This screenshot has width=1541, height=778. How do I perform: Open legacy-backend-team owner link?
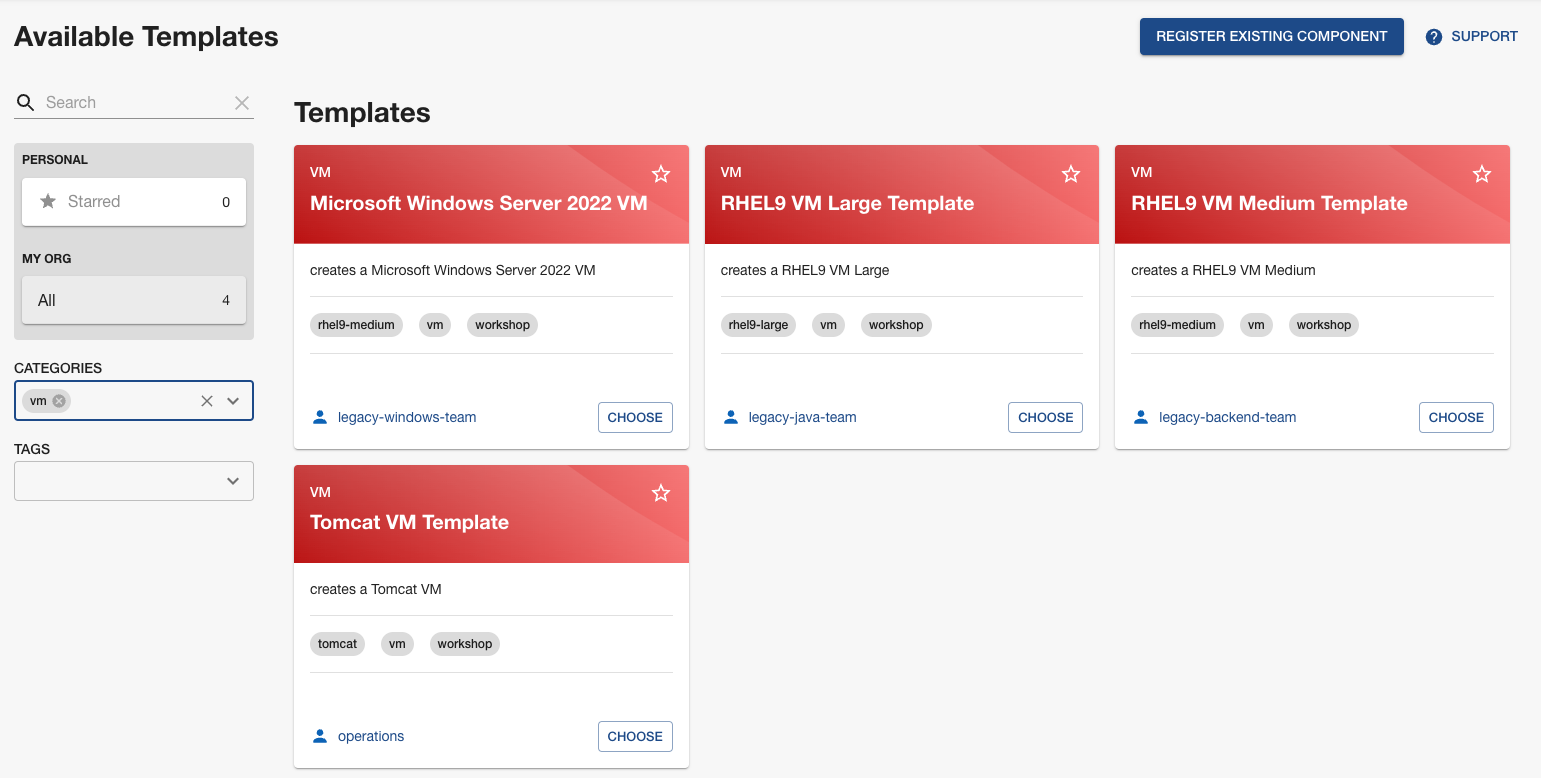tap(1227, 417)
